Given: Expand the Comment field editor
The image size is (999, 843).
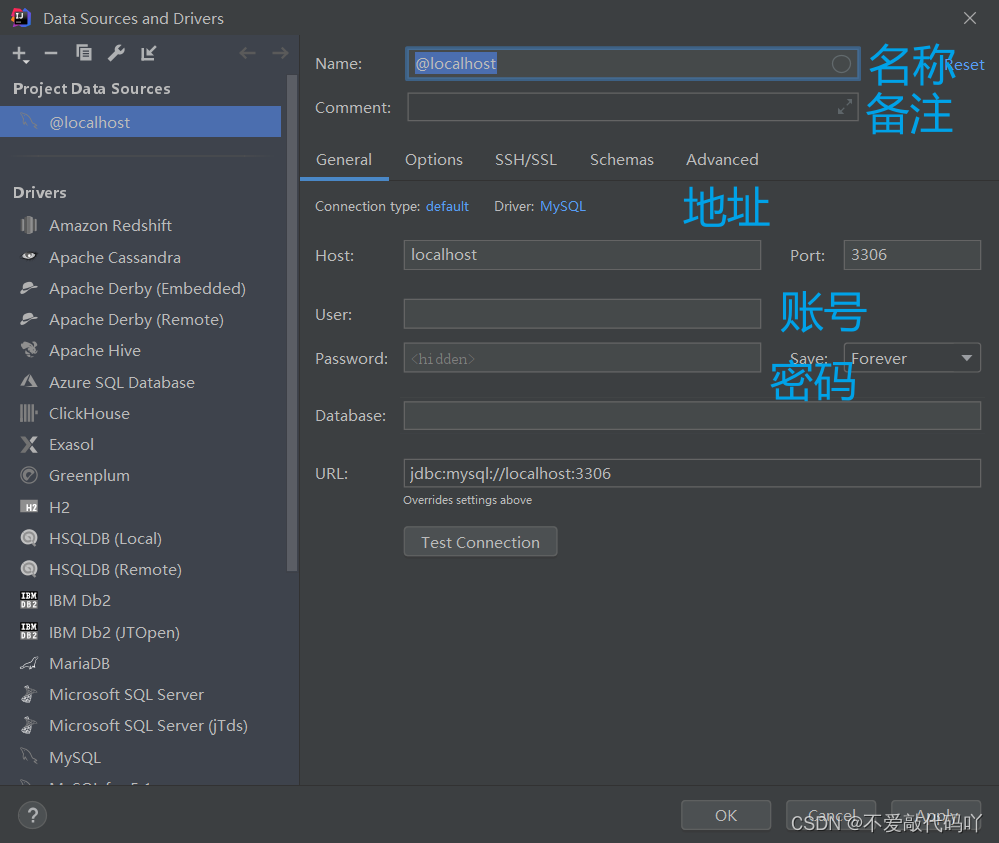Looking at the screenshot, I should (x=845, y=107).
